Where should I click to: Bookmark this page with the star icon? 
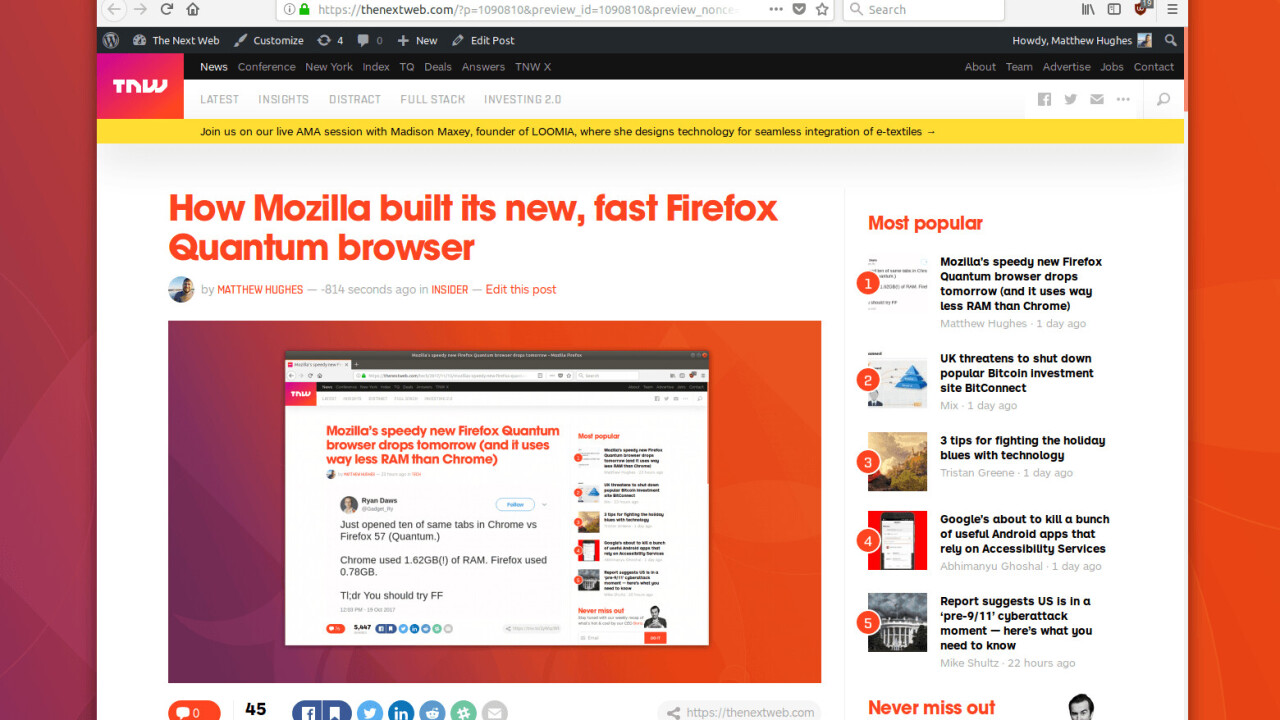pyautogui.click(x=822, y=9)
